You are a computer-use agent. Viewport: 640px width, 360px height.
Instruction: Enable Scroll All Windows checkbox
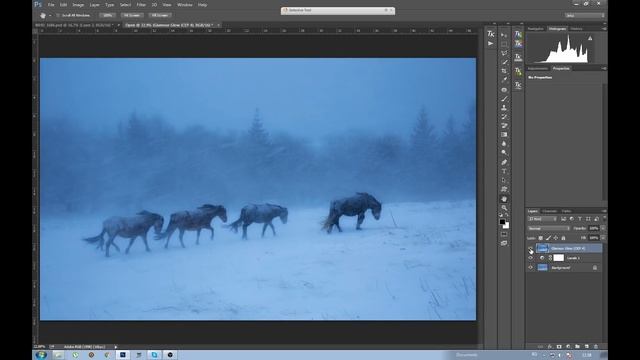click(58, 15)
